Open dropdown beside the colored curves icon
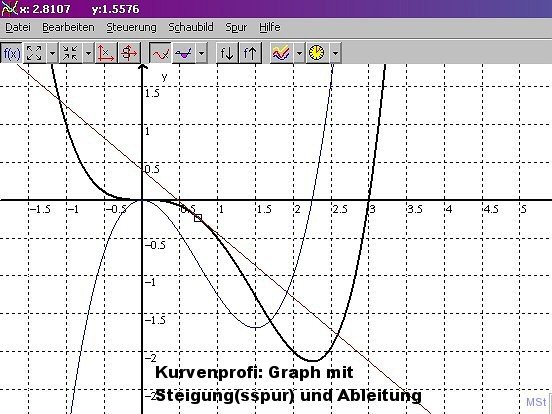 299,53
